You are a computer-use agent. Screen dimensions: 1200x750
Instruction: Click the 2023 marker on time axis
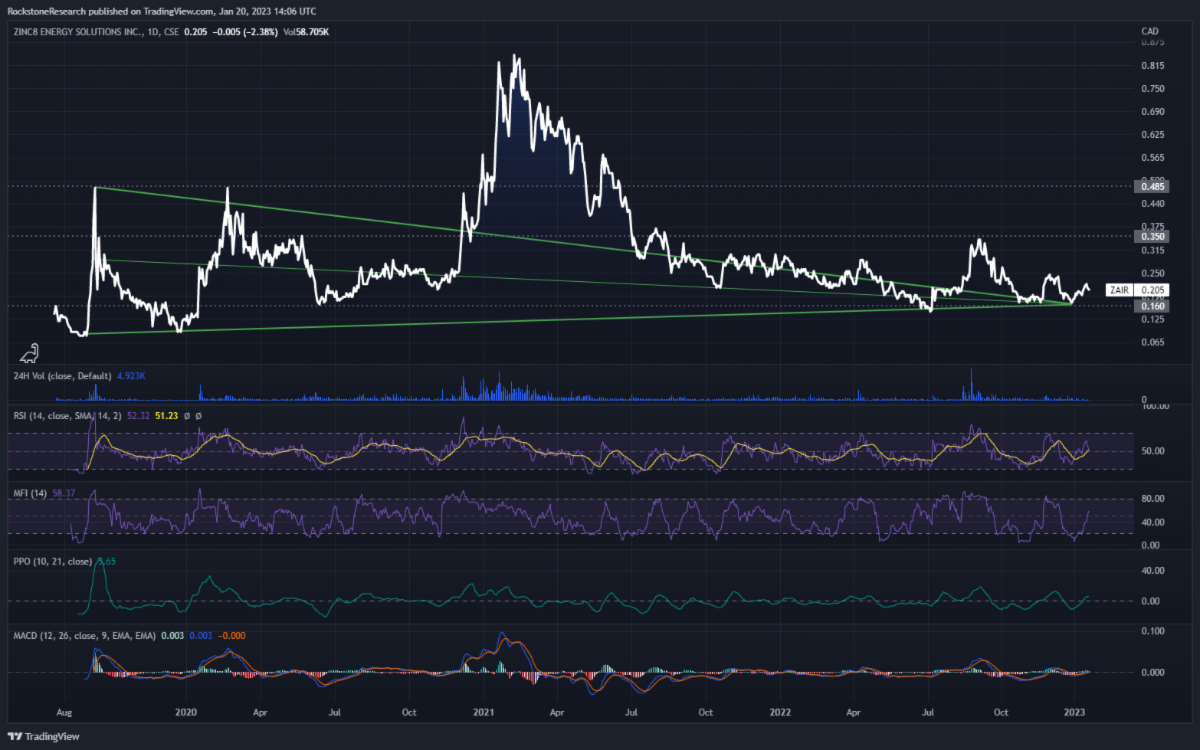pyautogui.click(x=1073, y=712)
